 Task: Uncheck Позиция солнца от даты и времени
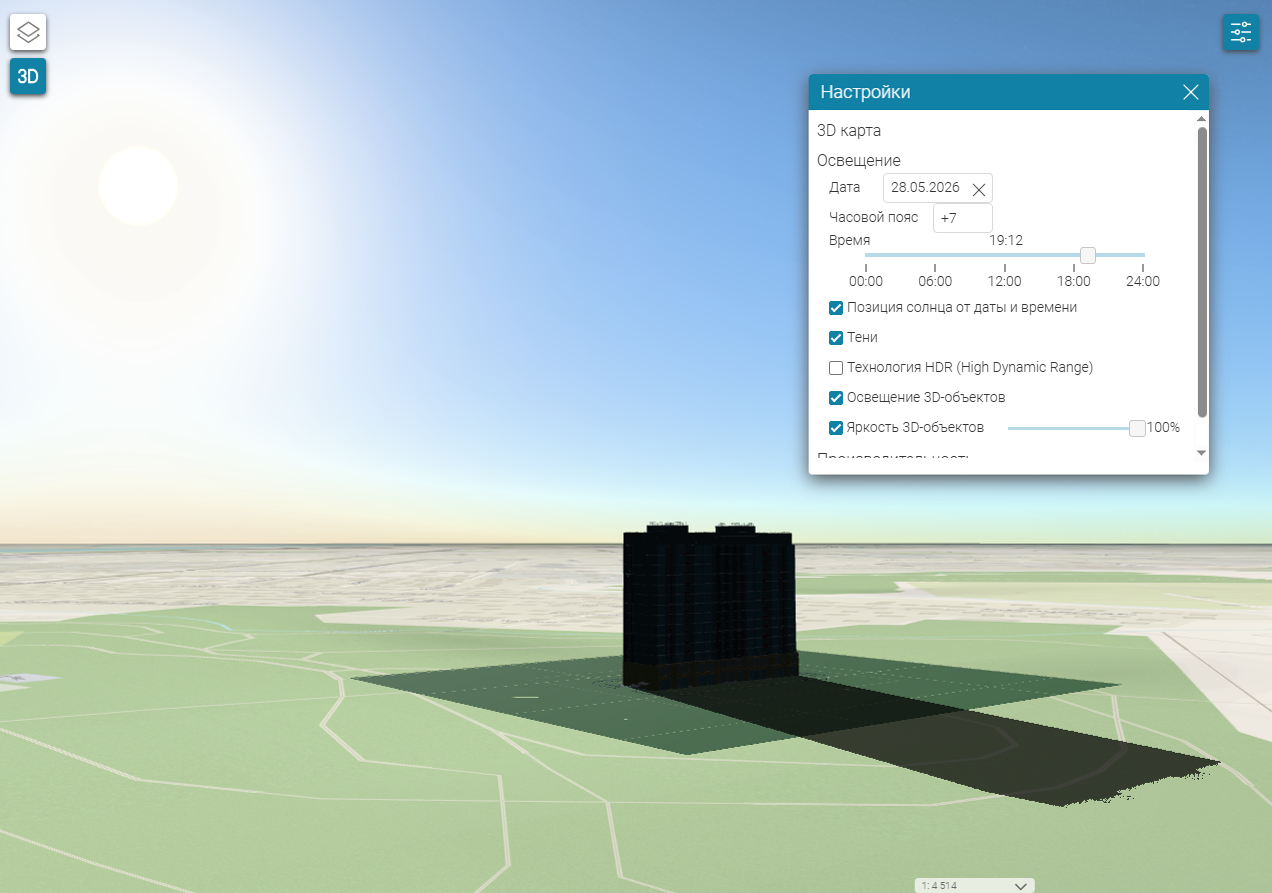coord(836,308)
